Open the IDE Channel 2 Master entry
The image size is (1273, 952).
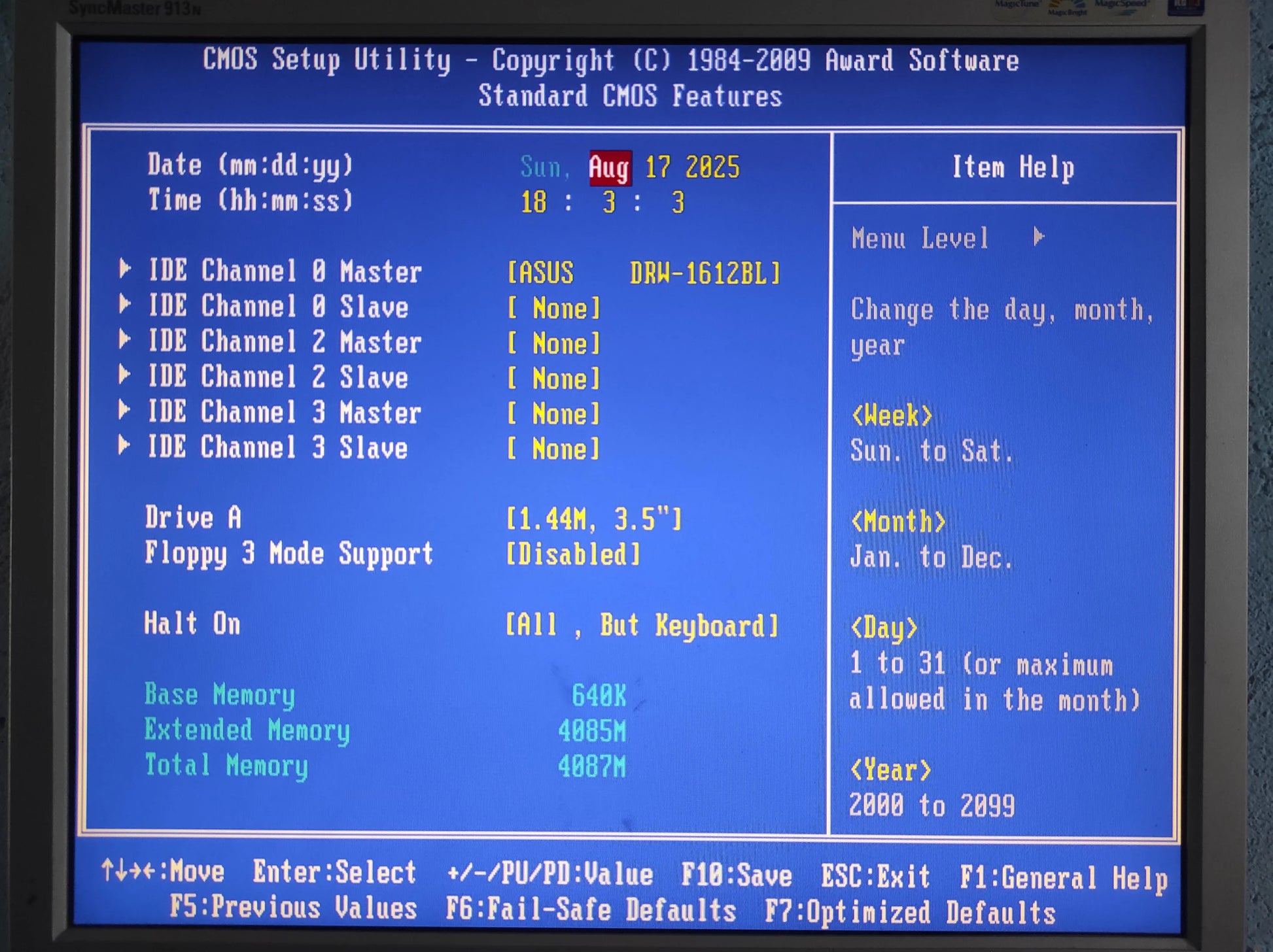(285, 341)
